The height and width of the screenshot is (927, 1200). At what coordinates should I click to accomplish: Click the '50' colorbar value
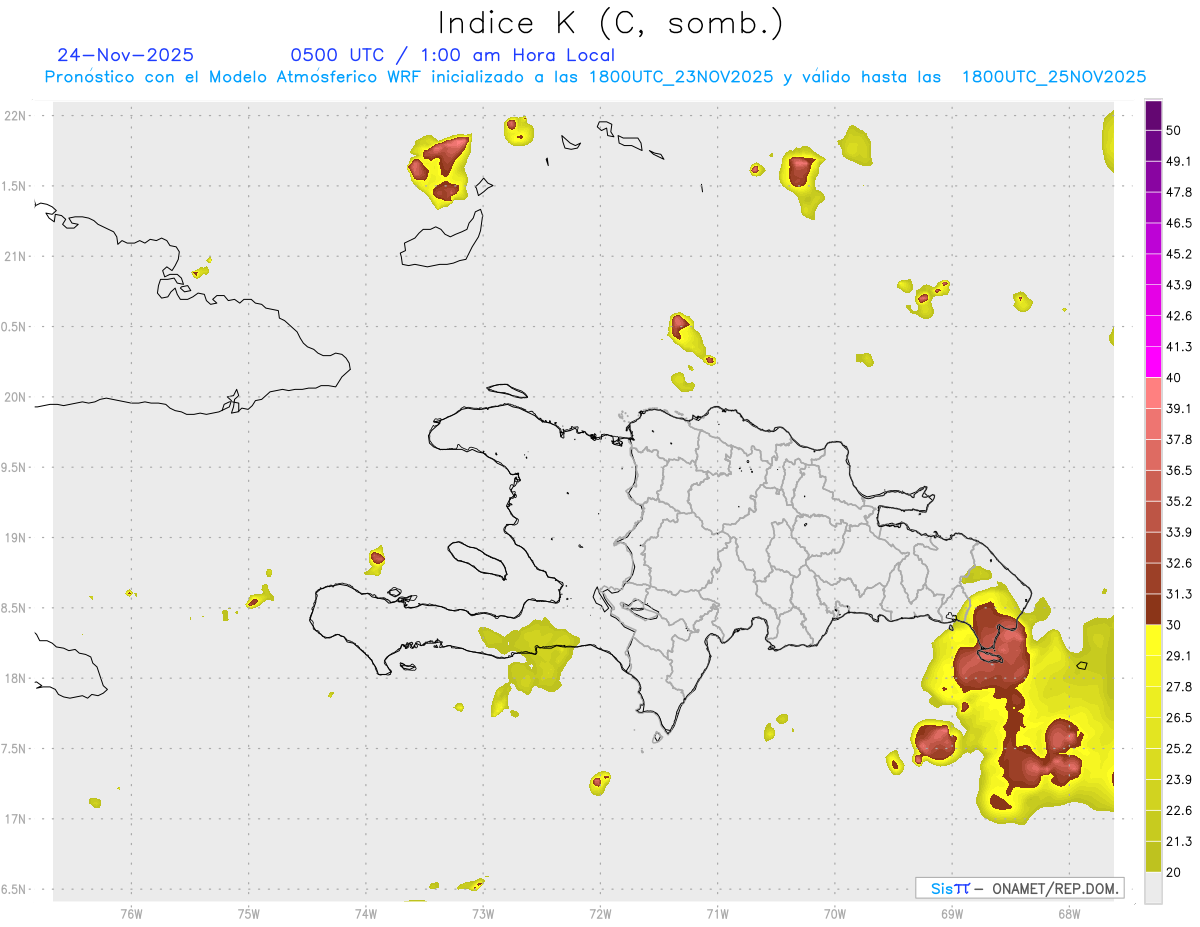pyautogui.click(x=1174, y=129)
